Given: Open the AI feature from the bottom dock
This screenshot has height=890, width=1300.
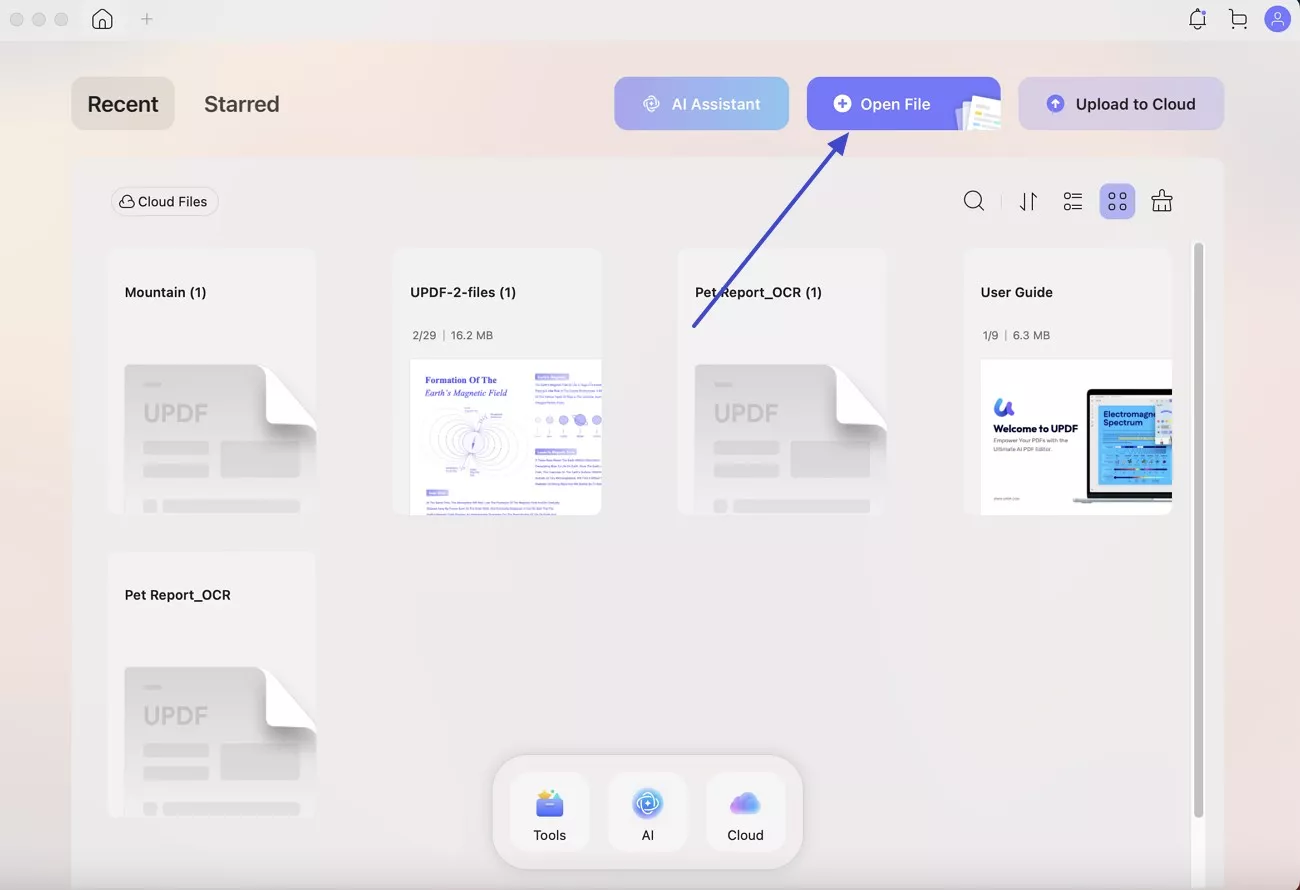Looking at the screenshot, I should [647, 812].
